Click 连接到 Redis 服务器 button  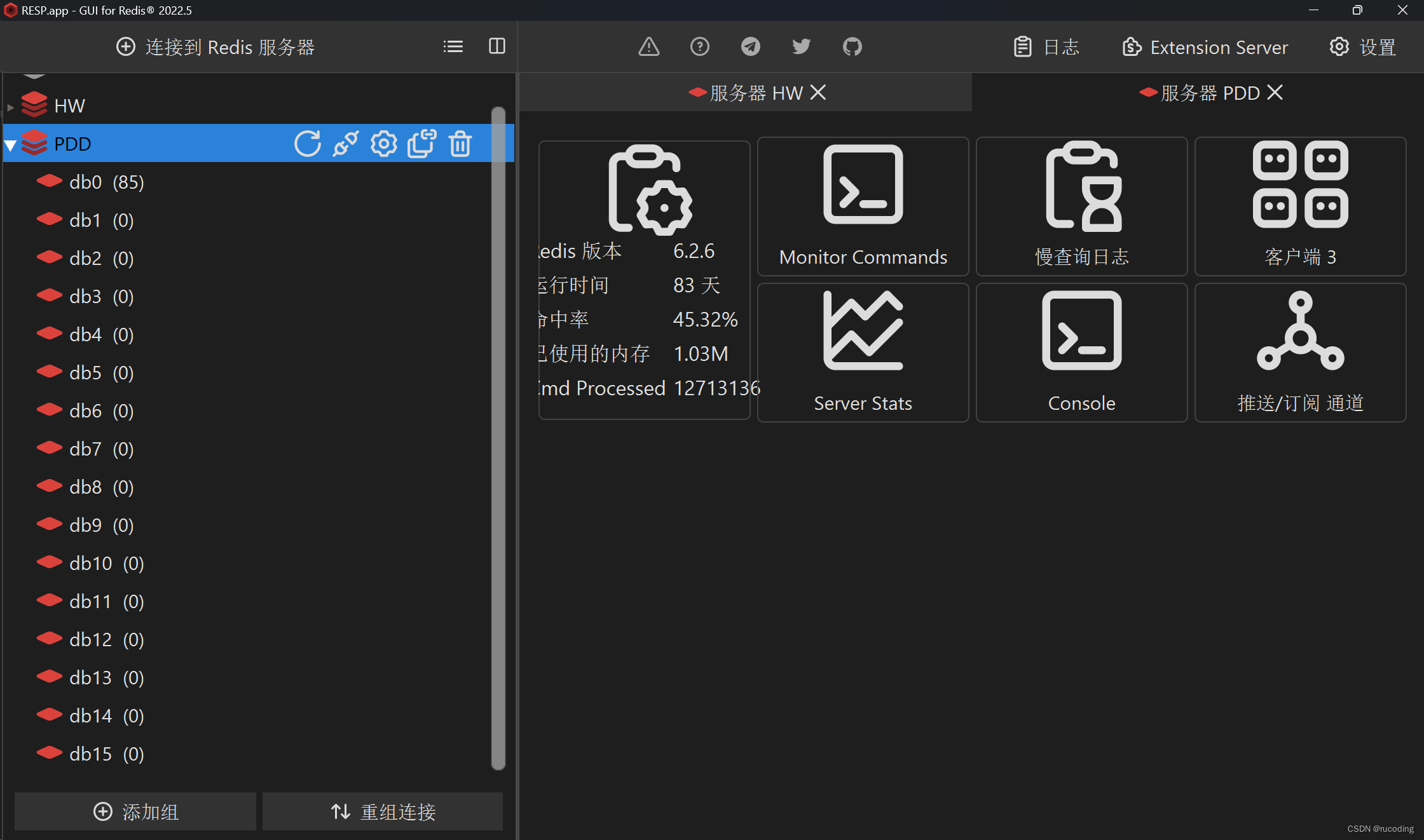click(x=215, y=46)
